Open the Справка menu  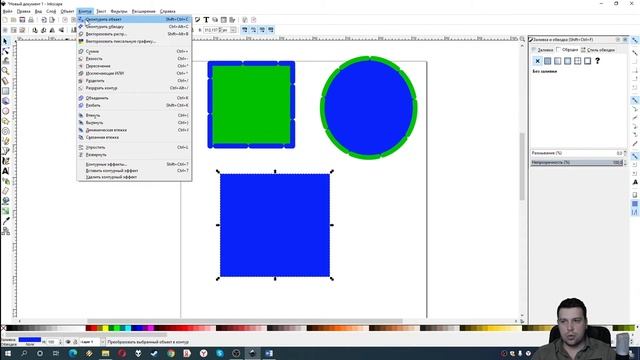(x=167, y=11)
